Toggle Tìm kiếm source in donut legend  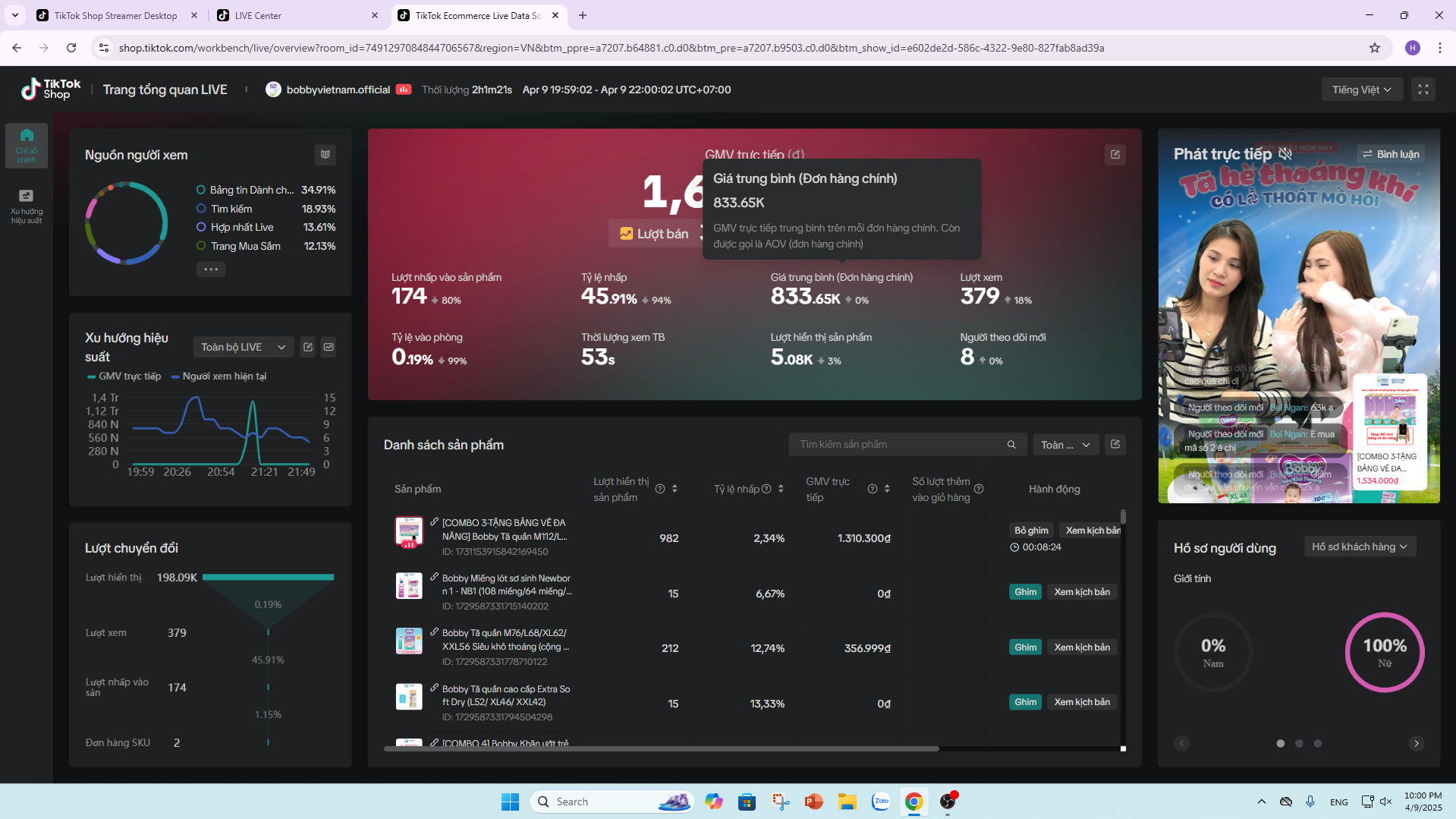(225, 209)
